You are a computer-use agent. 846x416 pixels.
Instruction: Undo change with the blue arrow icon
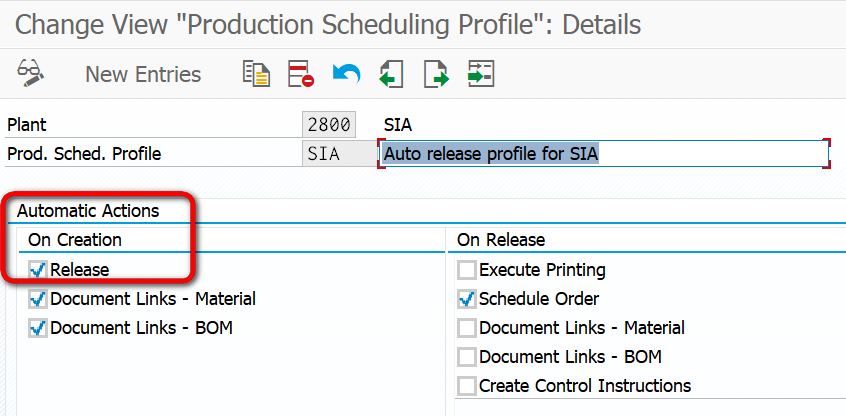346,73
